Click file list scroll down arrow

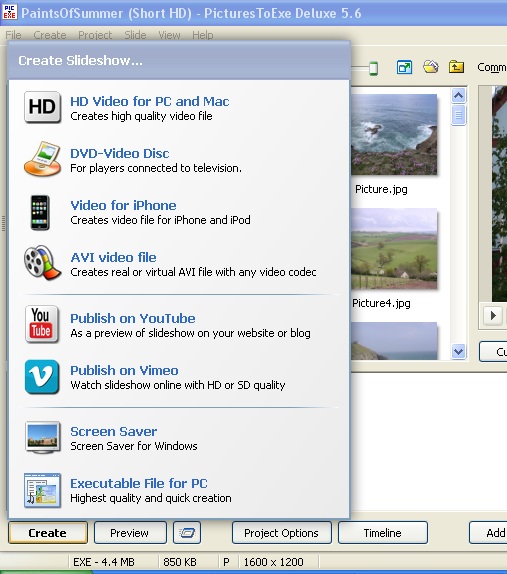[x=458, y=352]
